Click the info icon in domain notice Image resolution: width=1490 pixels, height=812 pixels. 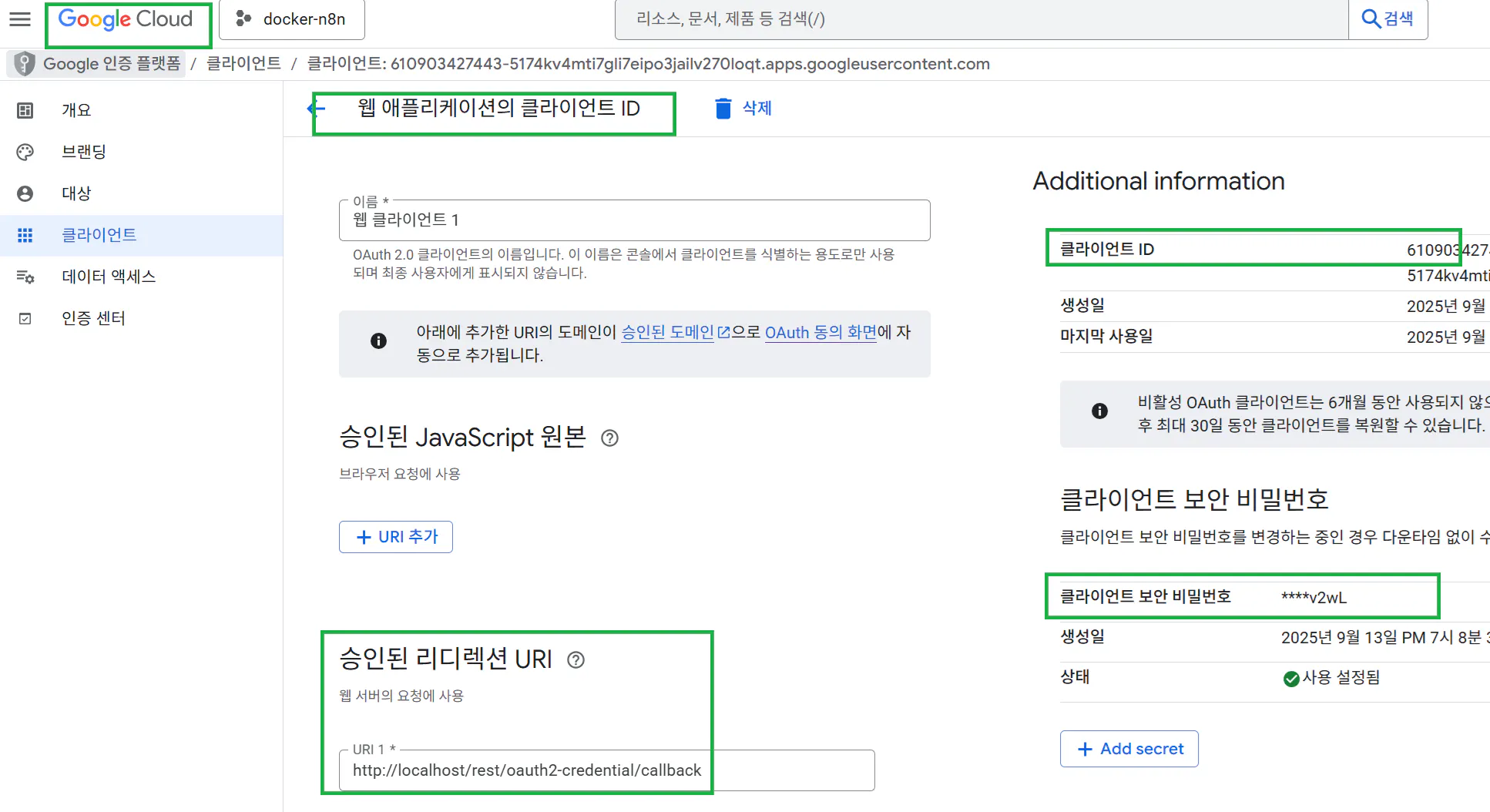[378, 341]
